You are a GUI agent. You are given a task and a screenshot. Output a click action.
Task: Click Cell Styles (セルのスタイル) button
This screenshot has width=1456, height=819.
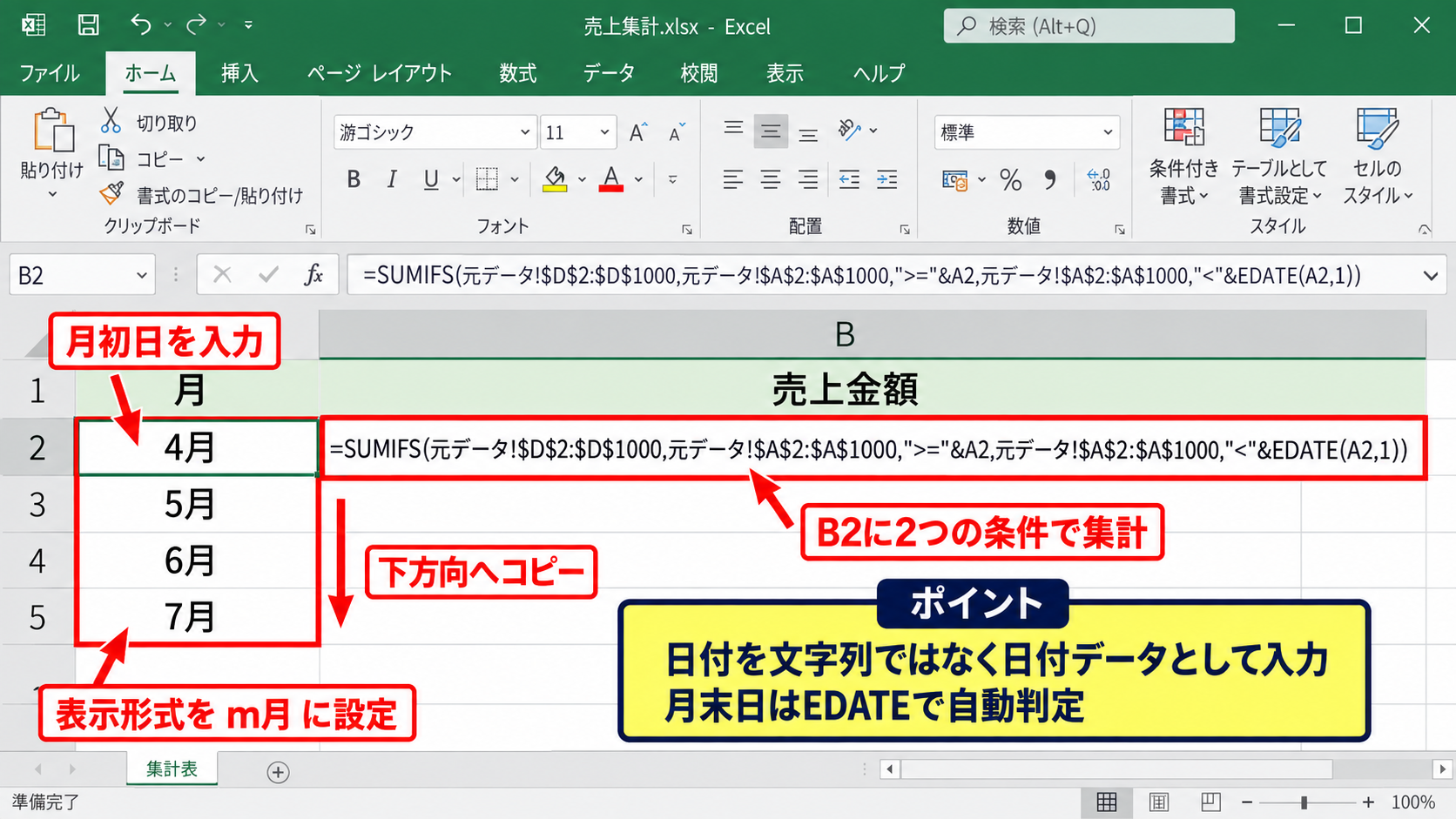(1377, 157)
